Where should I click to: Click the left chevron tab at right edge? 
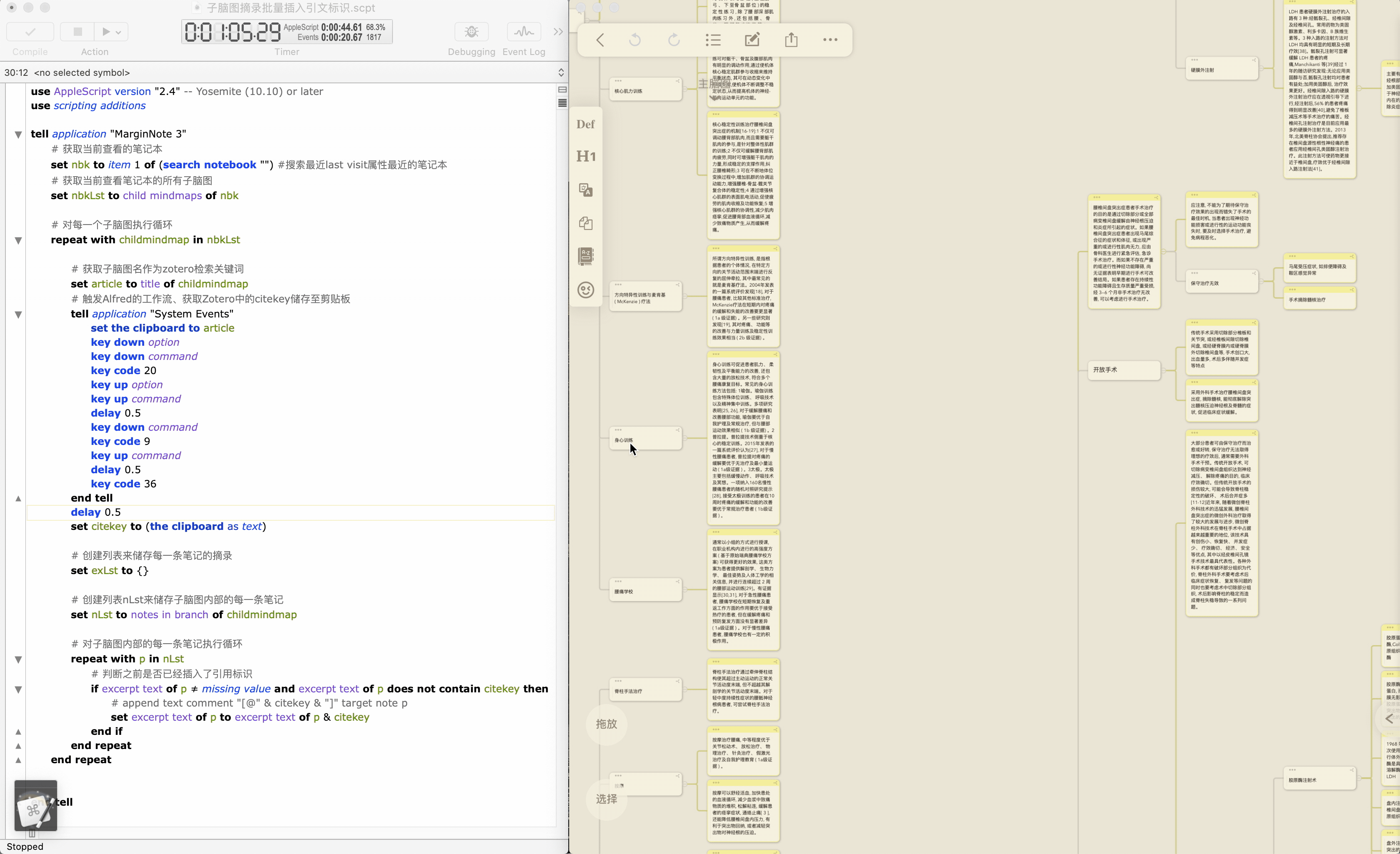1389,719
